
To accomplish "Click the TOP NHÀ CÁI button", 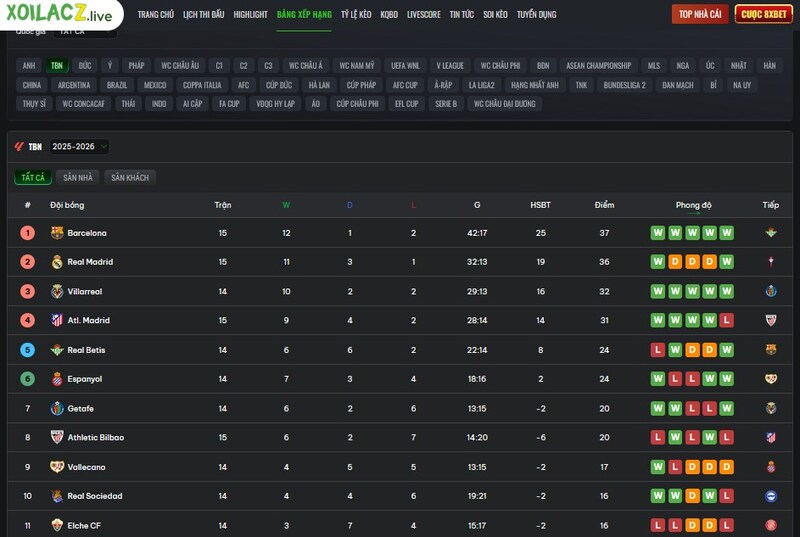I will (700, 14).
